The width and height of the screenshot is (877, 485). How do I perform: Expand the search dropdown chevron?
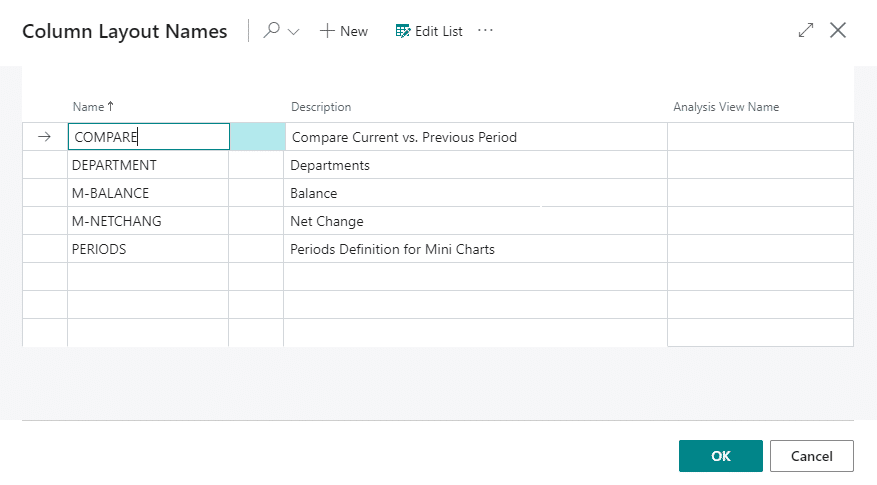[x=294, y=32]
